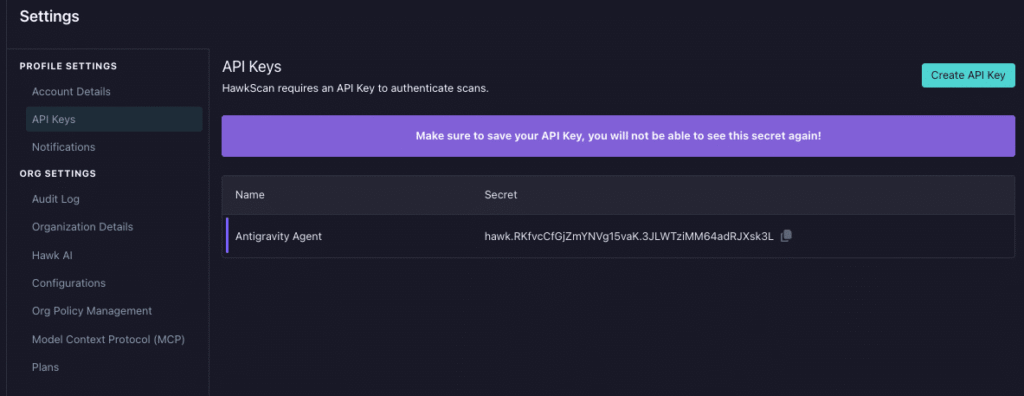This screenshot has width=1024, height=396.
Task: Click the ORG SETTINGS section label
Action: click(58, 173)
